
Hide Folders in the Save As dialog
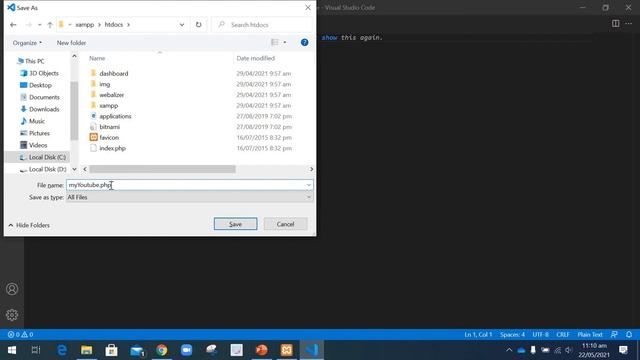pyautogui.click(x=29, y=225)
